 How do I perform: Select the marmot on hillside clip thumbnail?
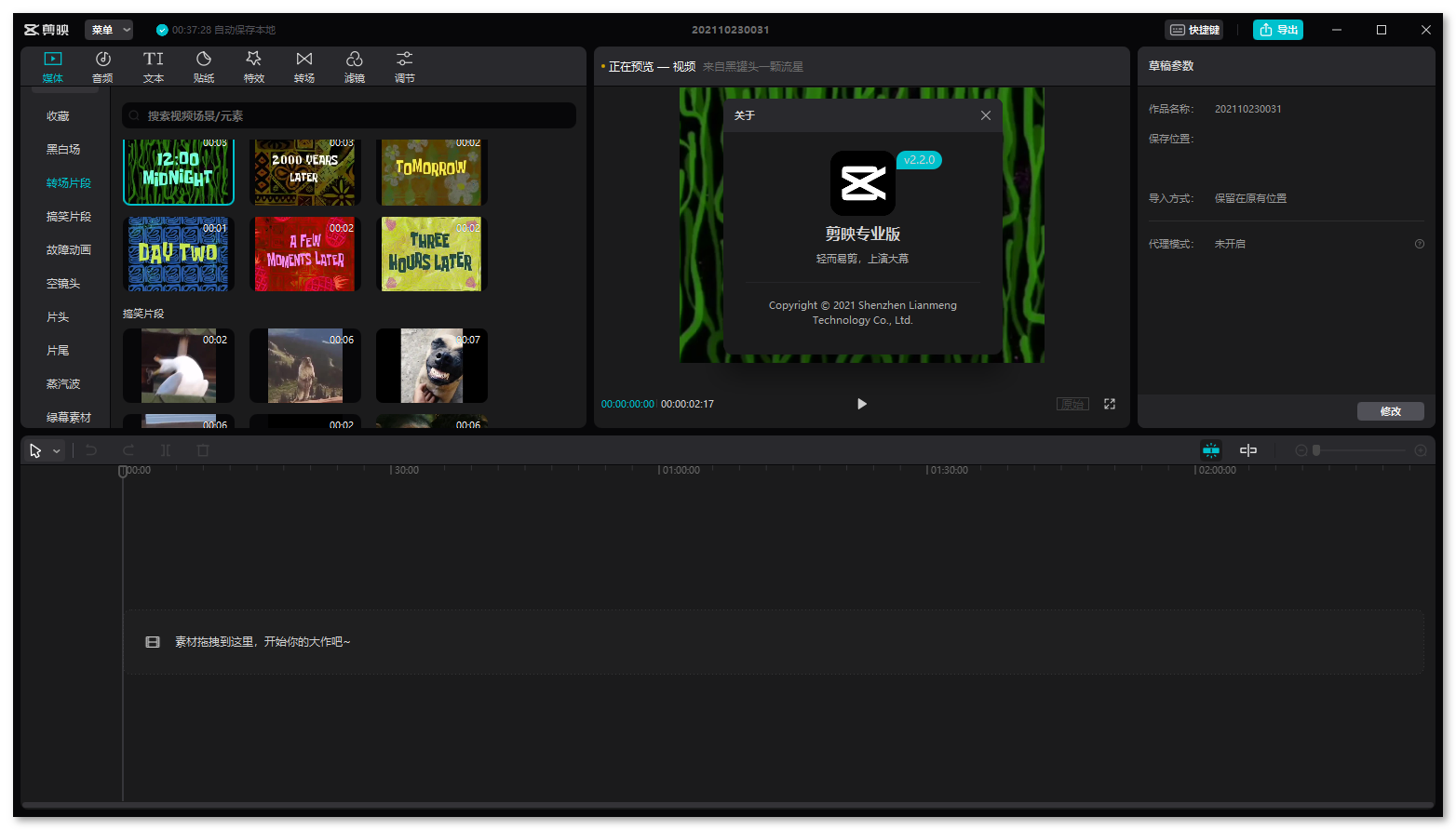(x=305, y=366)
